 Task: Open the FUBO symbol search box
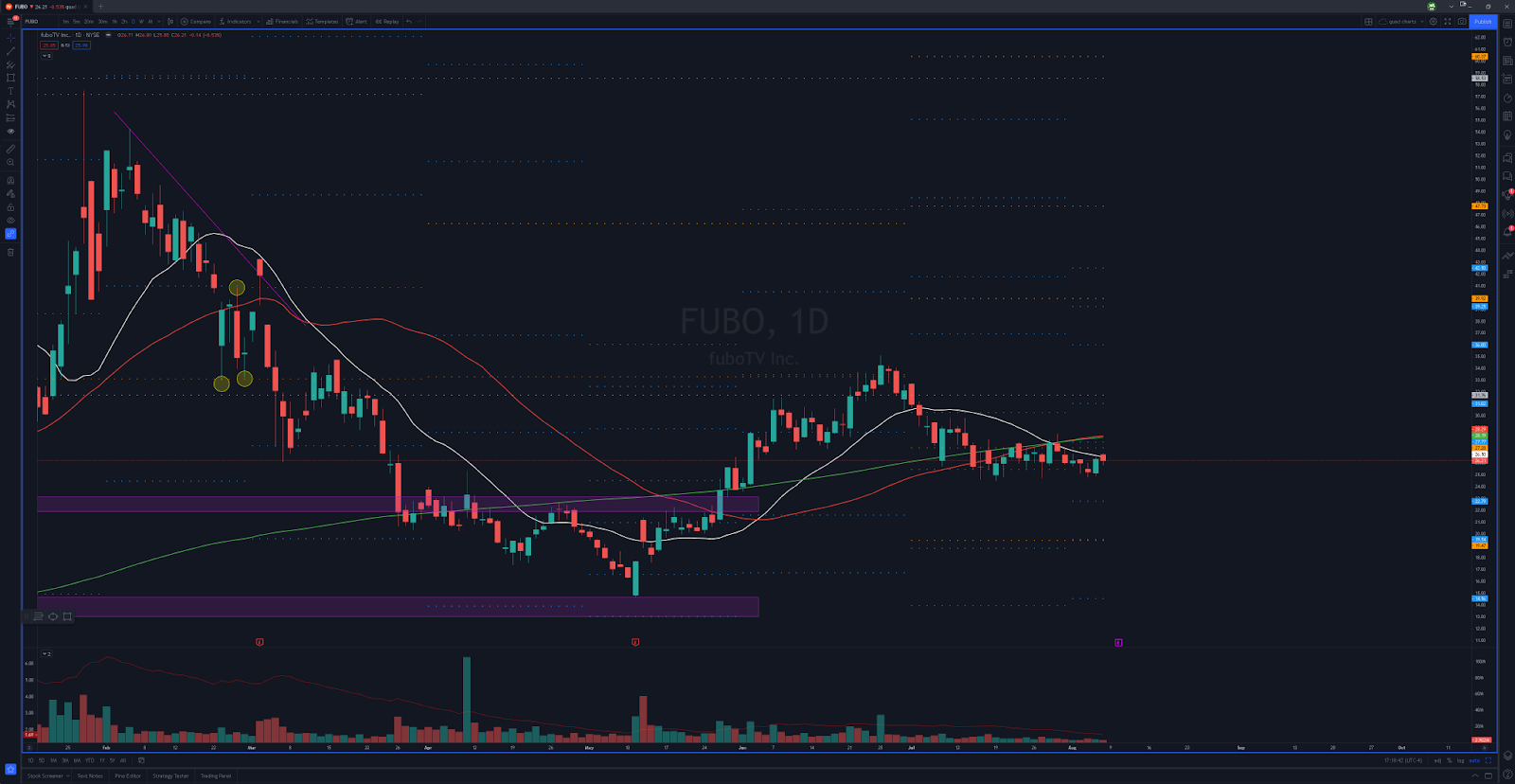point(31,21)
